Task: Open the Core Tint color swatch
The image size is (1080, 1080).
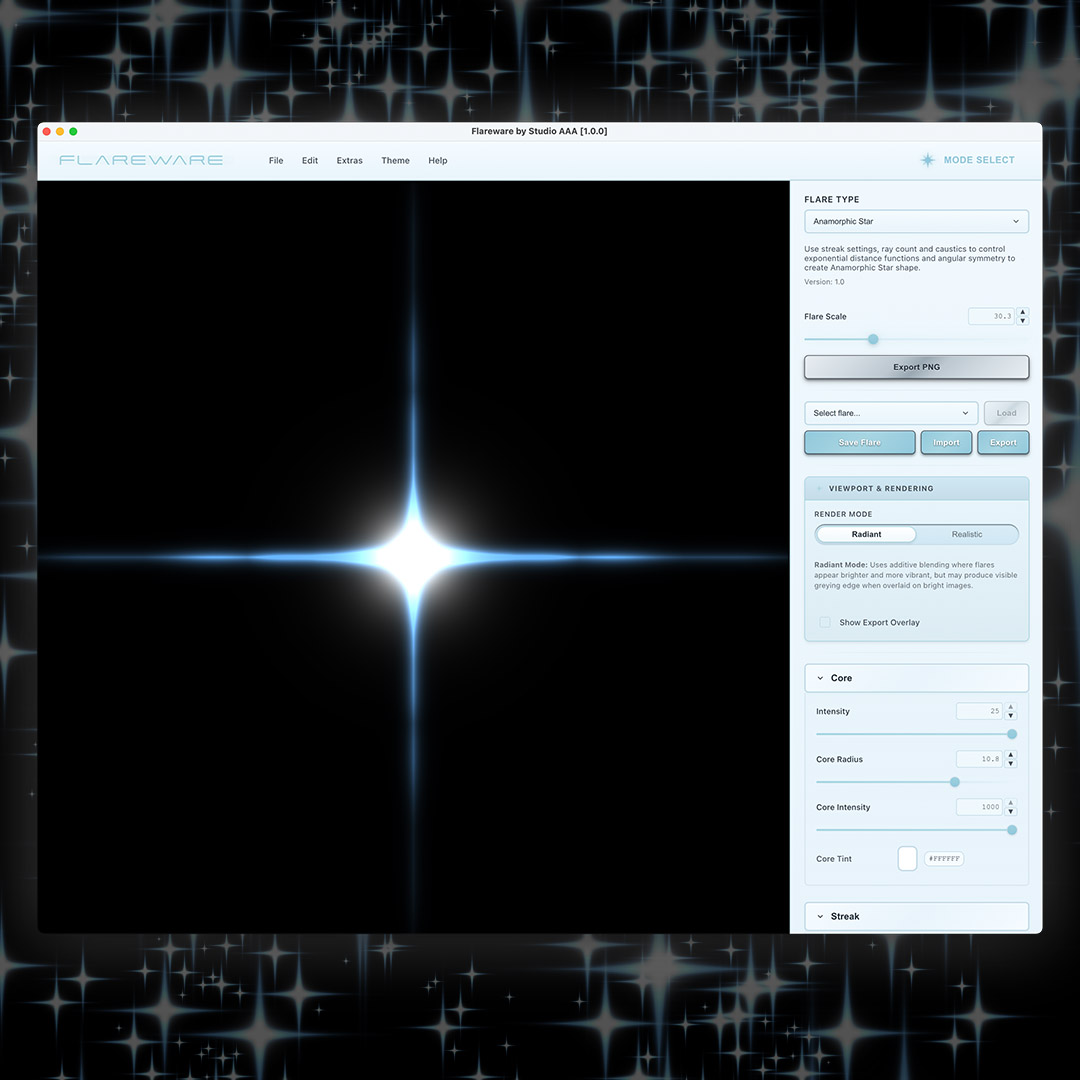Action: click(907, 859)
